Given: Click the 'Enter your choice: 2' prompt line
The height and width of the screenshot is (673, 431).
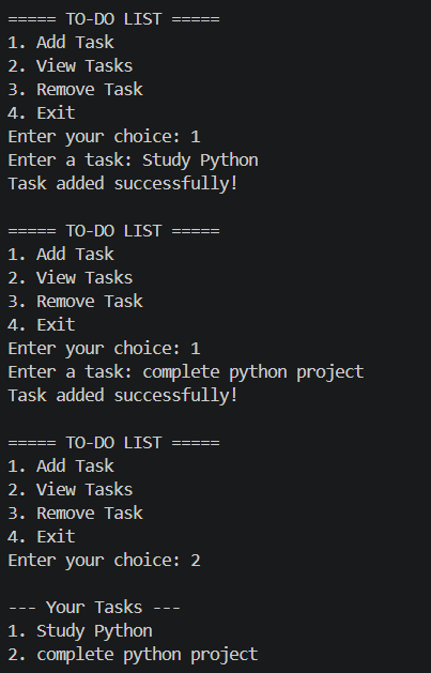Looking at the screenshot, I should coord(104,561).
